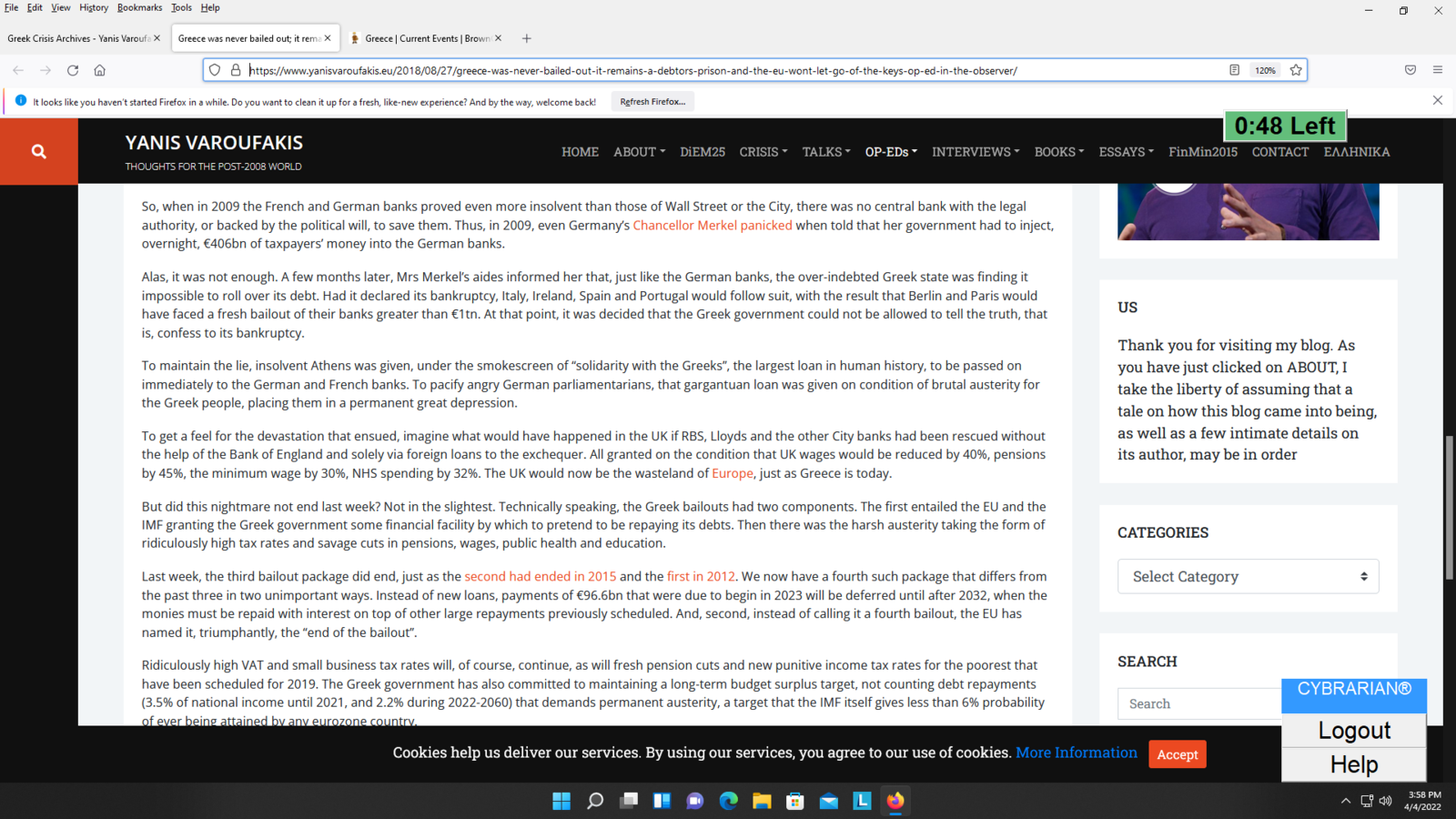Click the forward navigation arrow
Screen dimensions: 1456x819
(45, 70)
